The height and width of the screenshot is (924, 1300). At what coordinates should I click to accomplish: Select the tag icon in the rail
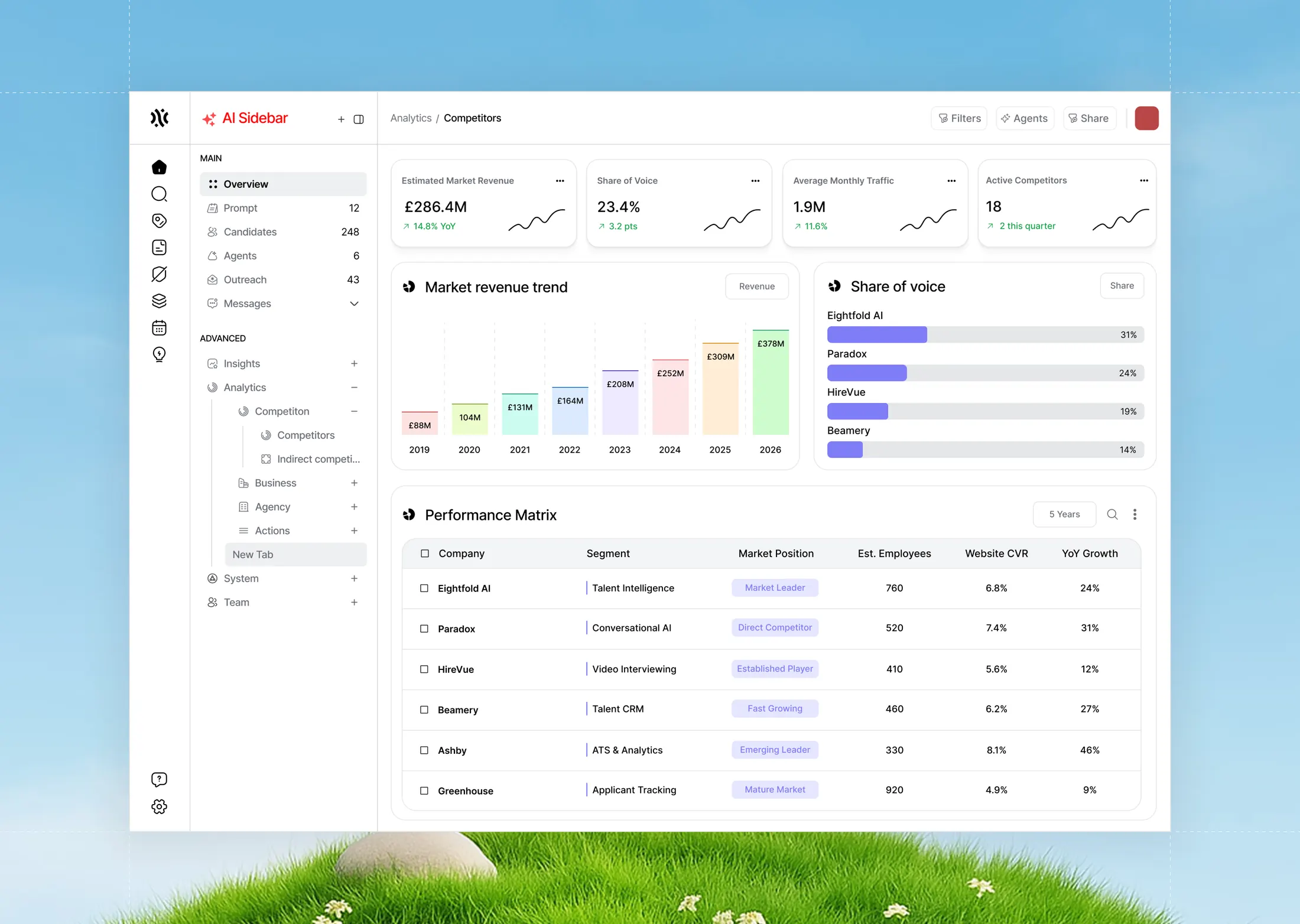(x=160, y=221)
